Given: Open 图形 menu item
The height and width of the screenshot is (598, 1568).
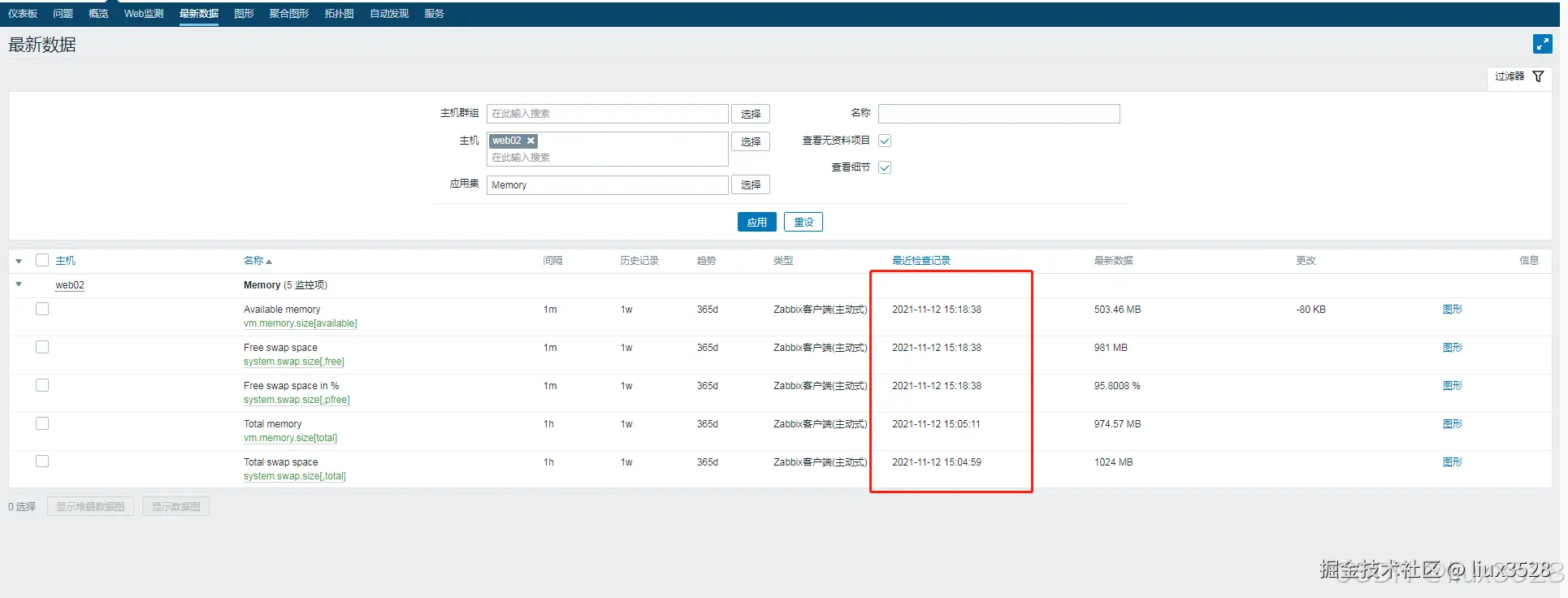Looking at the screenshot, I should click(244, 14).
